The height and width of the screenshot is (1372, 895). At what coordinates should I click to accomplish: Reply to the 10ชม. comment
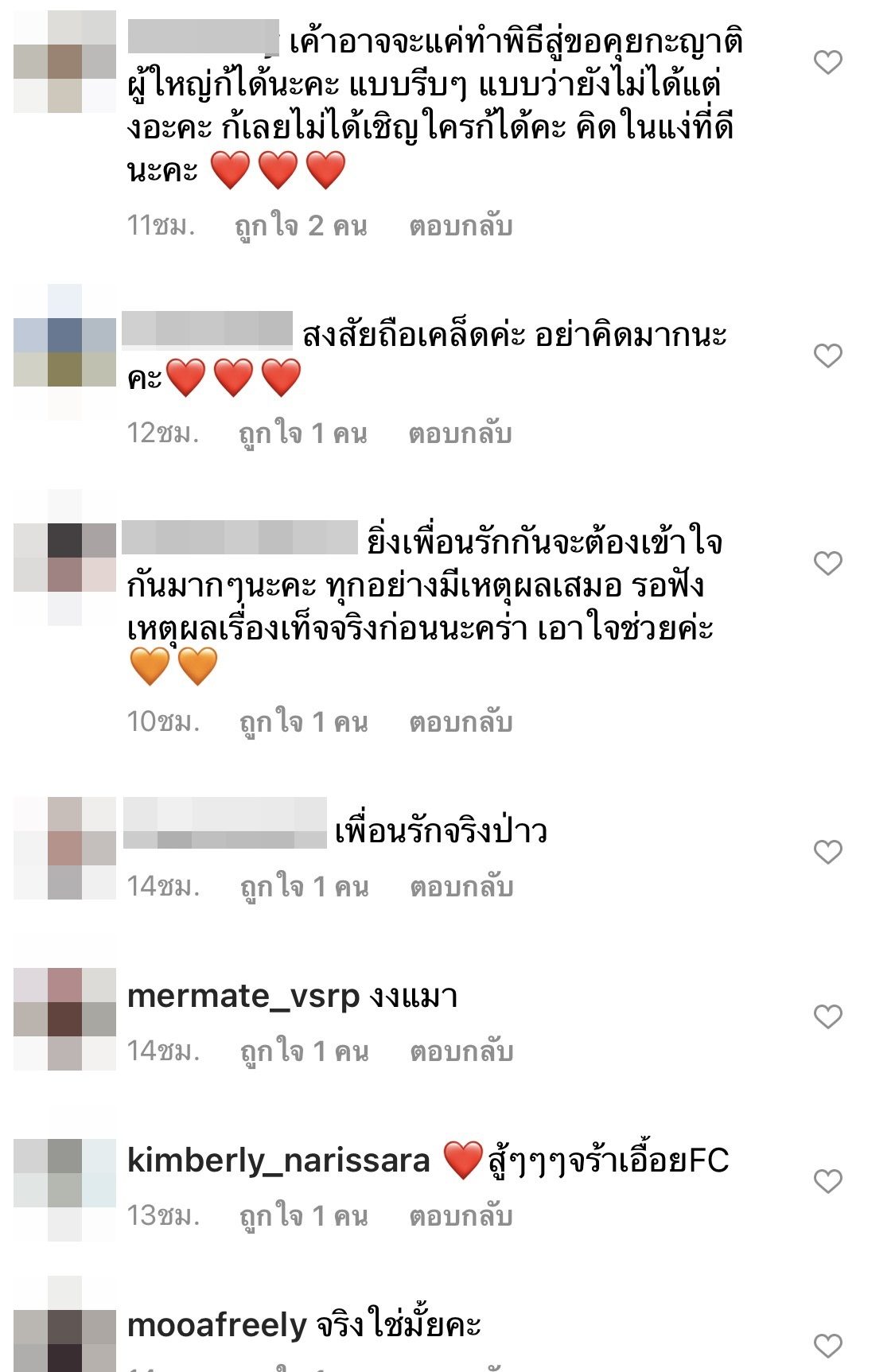[461, 722]
